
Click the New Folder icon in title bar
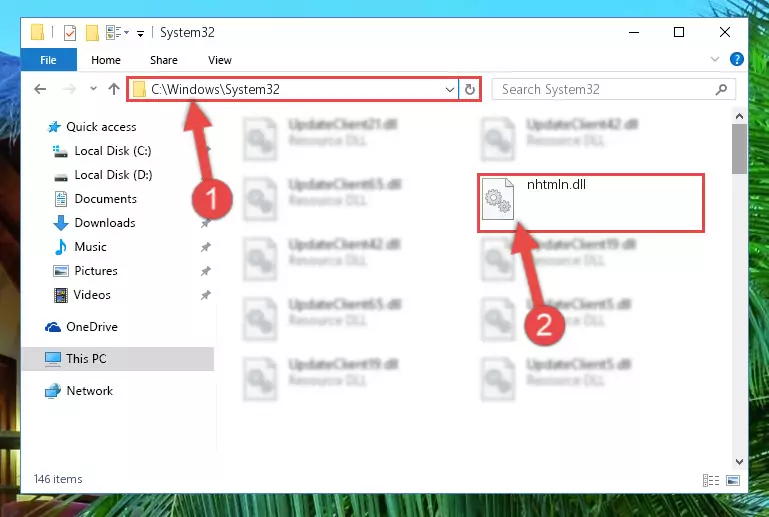pos(92,32)
